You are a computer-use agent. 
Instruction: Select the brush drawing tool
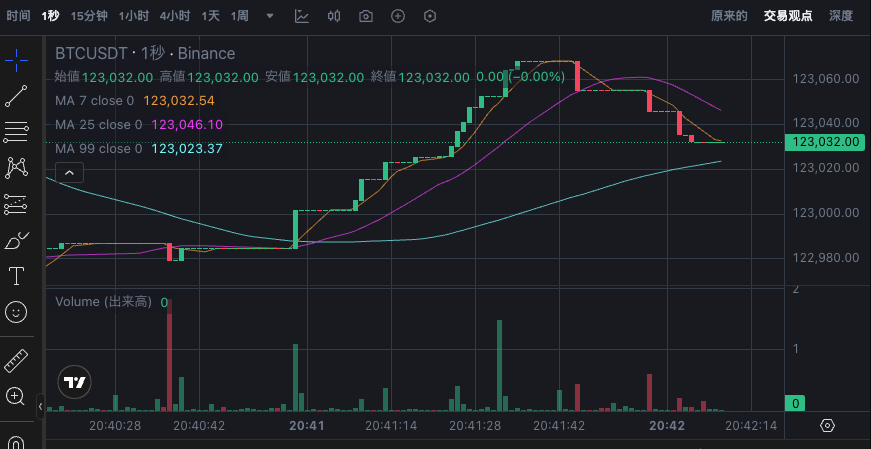[x=17, y=240]
